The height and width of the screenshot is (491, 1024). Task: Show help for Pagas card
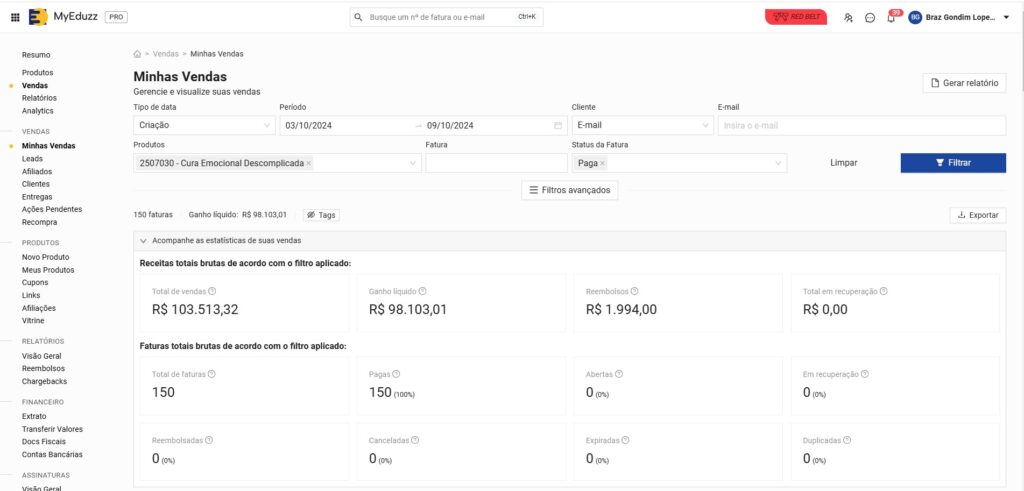click(396, 374)
